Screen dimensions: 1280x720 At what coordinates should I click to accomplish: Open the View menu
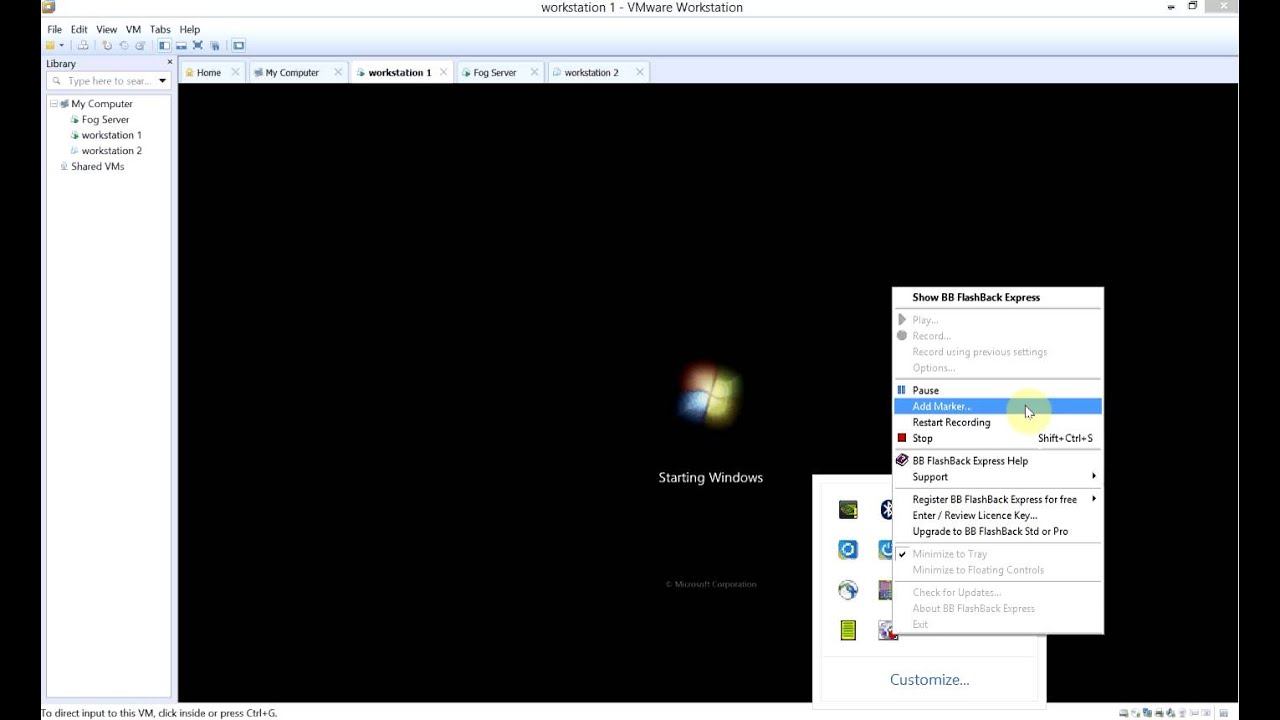tap(106, 29)
